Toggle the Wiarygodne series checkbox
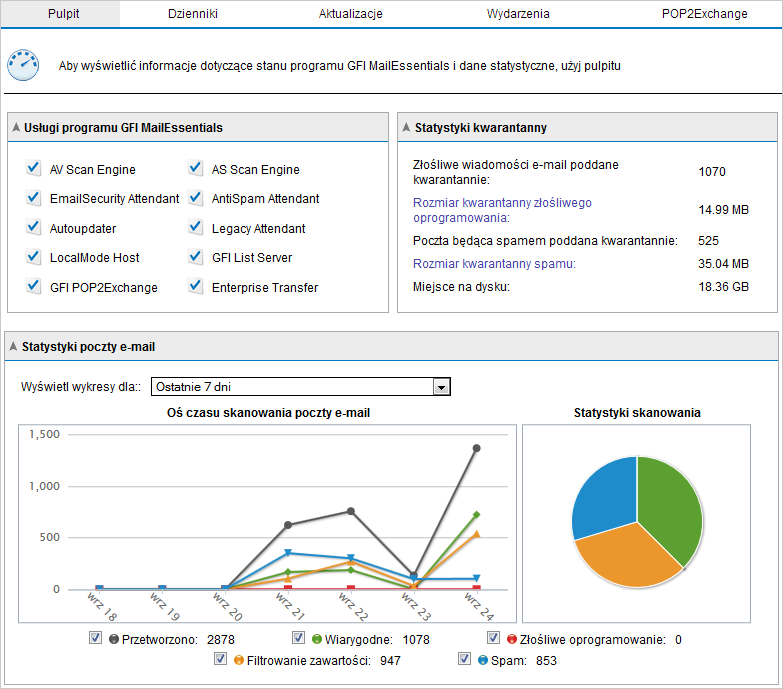The width and height of the screenshot is (783, 689). [x=298, y=638]
